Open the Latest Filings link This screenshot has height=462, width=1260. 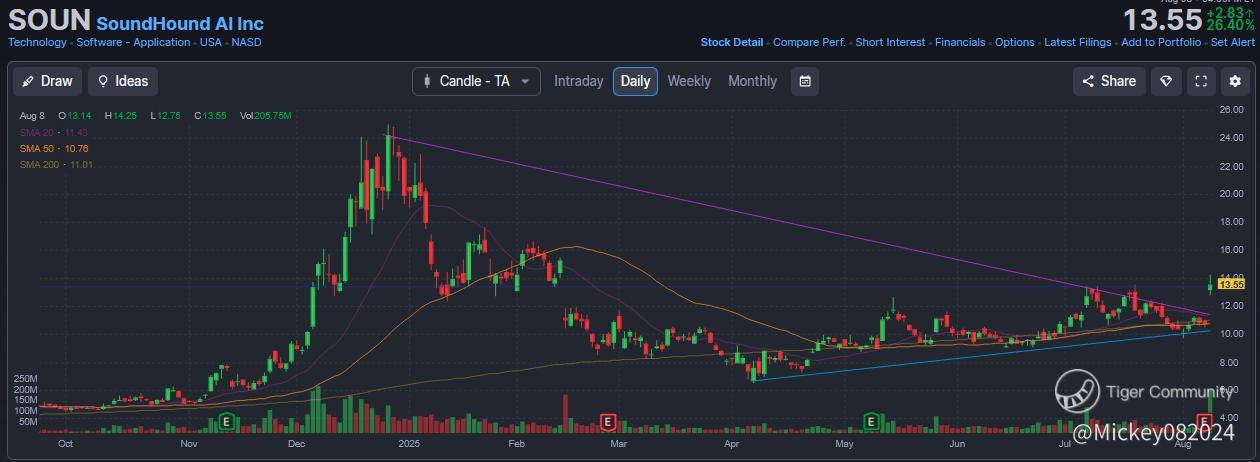coord(1078,42)
